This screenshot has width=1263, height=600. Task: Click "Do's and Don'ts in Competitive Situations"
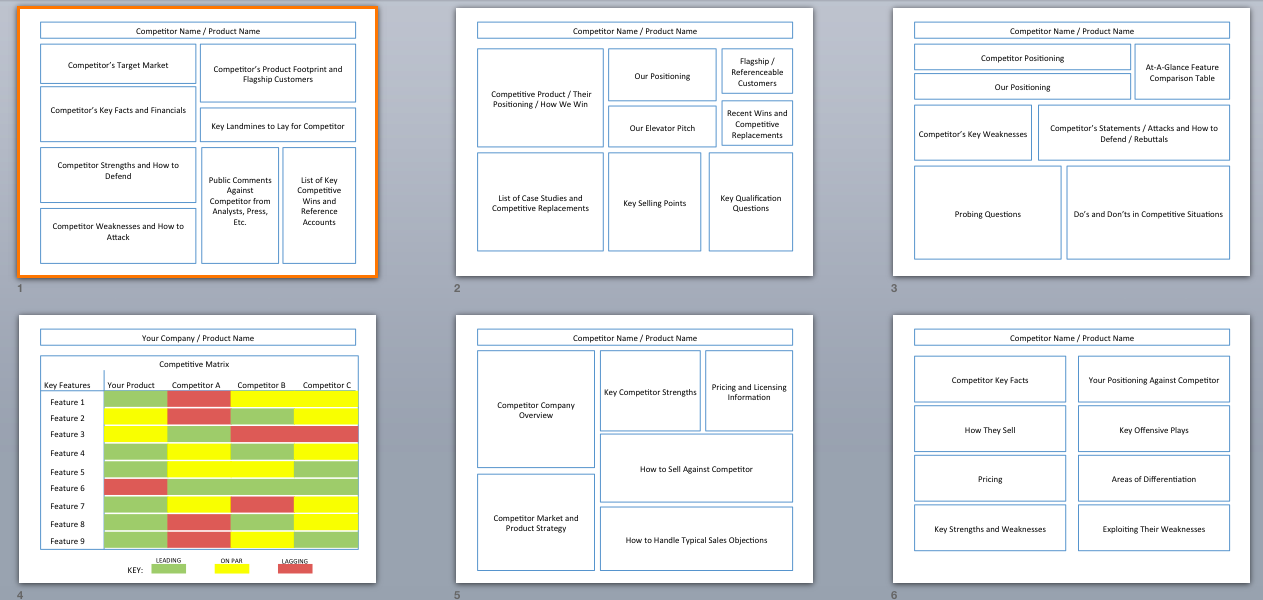point(1148,214)
